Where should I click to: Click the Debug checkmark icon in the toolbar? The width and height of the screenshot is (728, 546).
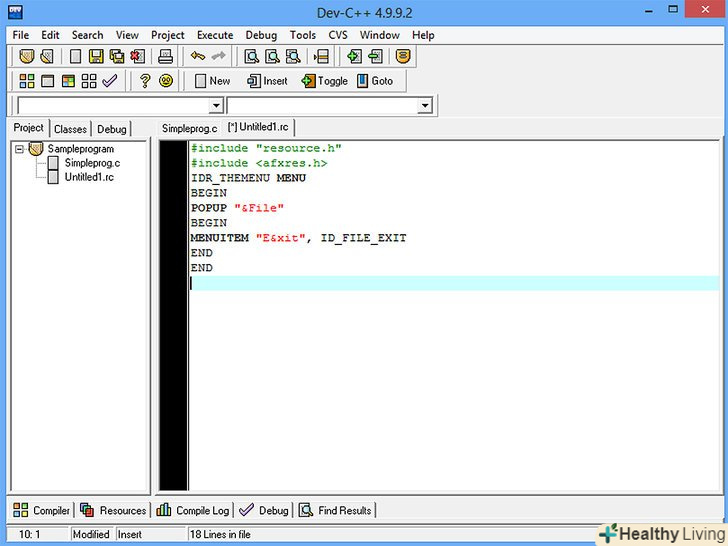click(110, 81)
